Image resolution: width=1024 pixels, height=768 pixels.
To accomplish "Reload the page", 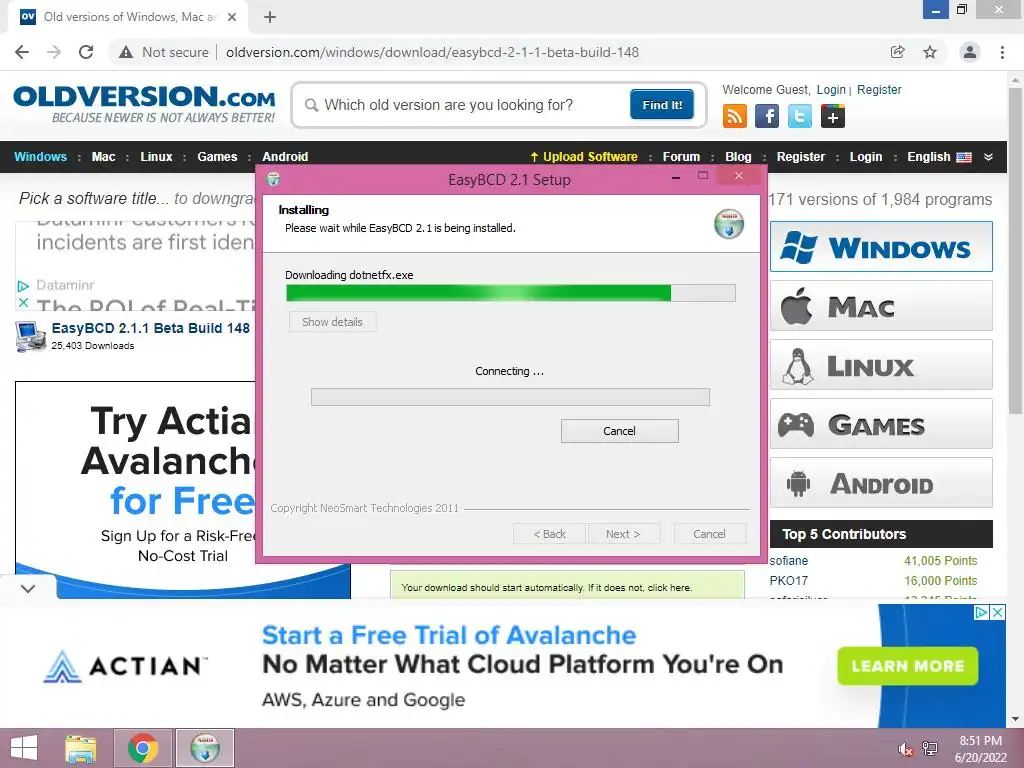I will click(x=86, y=52).
